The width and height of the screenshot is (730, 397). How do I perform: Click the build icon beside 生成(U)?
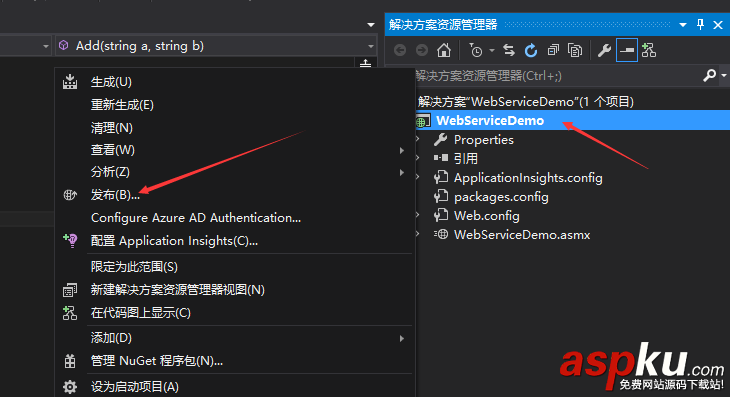click(70, 81)
